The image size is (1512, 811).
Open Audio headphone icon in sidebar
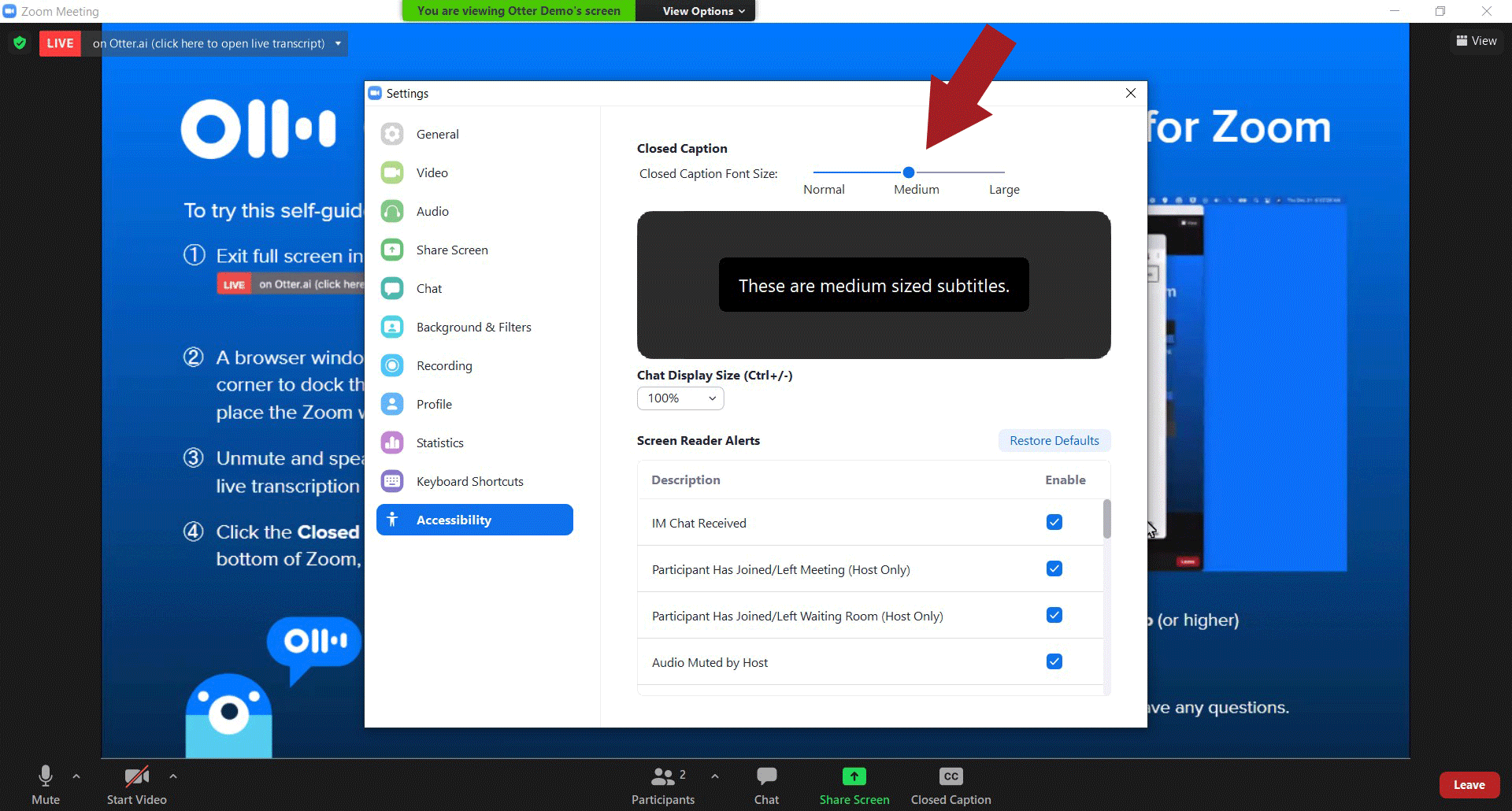(392, 211)
